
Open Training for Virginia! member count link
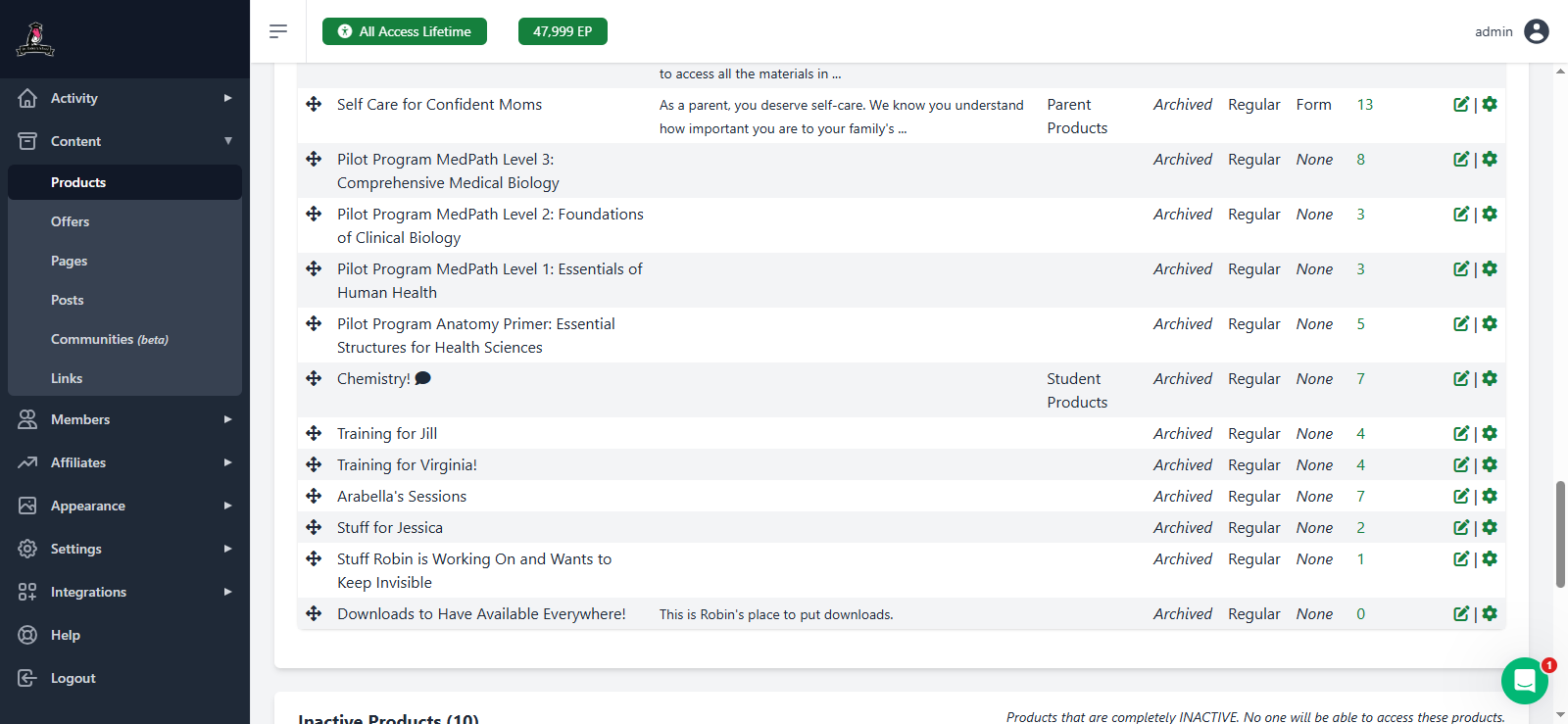point(1360,465)
